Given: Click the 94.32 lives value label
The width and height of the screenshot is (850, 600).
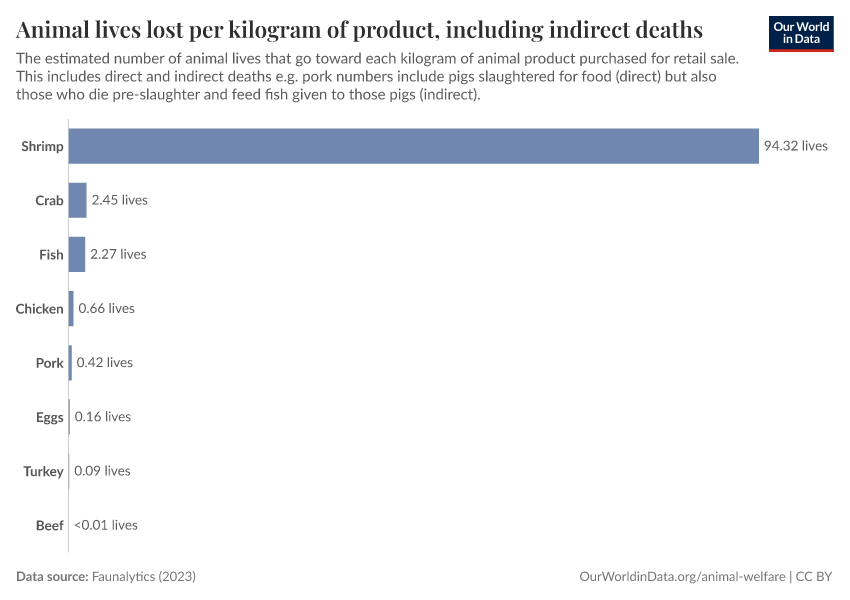Looking at the screenshot, I should click(x=796, y=146).
